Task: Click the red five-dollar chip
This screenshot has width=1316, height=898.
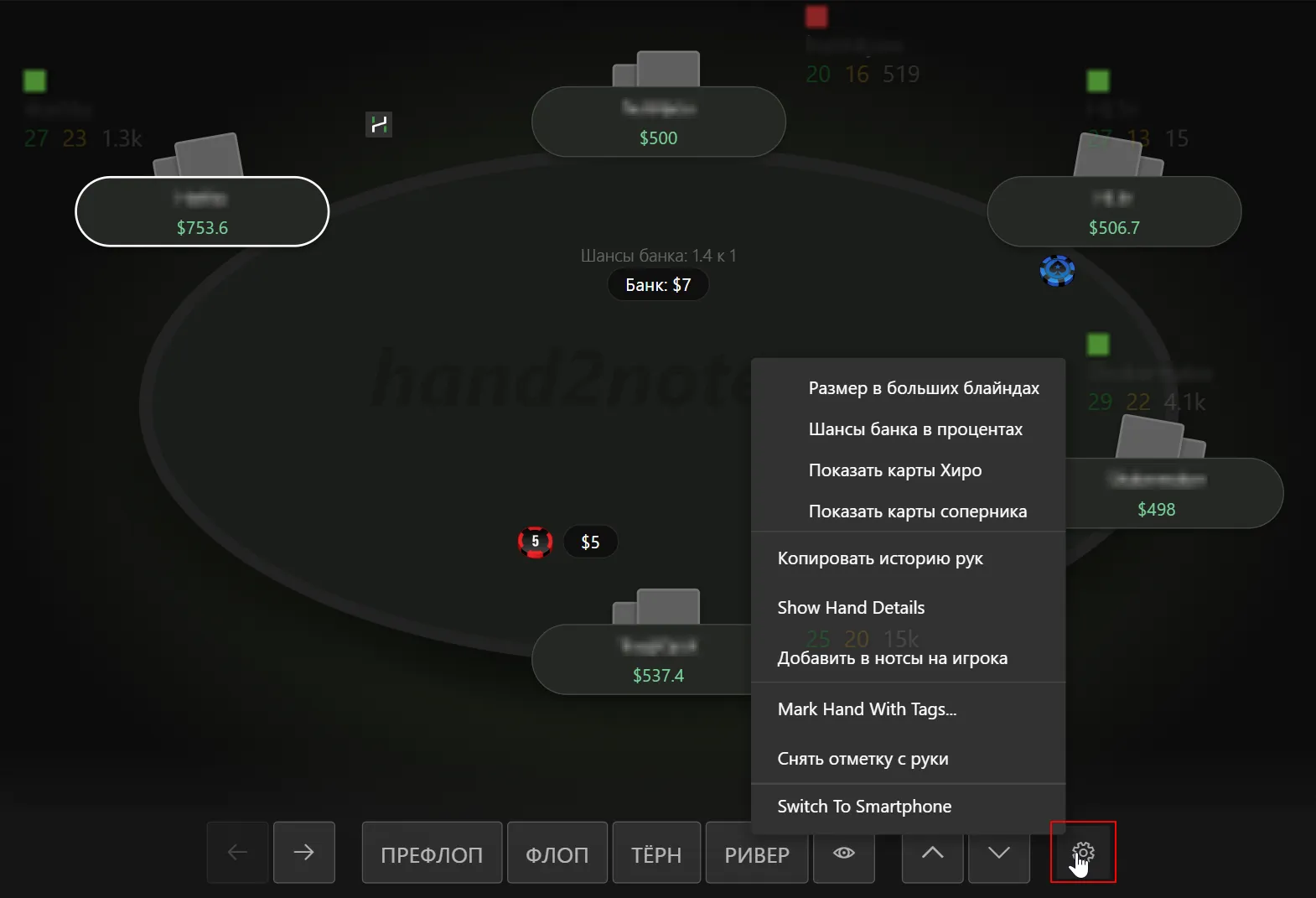Action: (x=535, y=542)
